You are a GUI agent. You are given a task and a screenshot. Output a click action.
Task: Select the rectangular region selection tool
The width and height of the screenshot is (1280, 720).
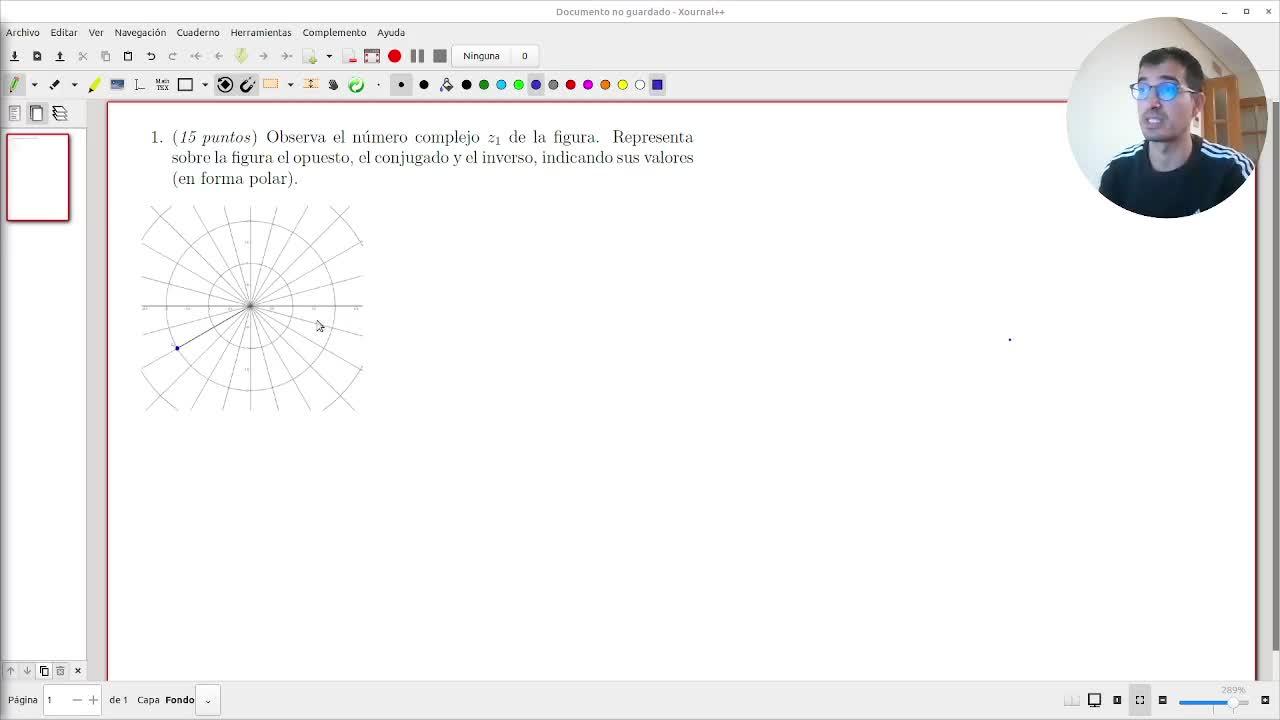tap(271, 85)
